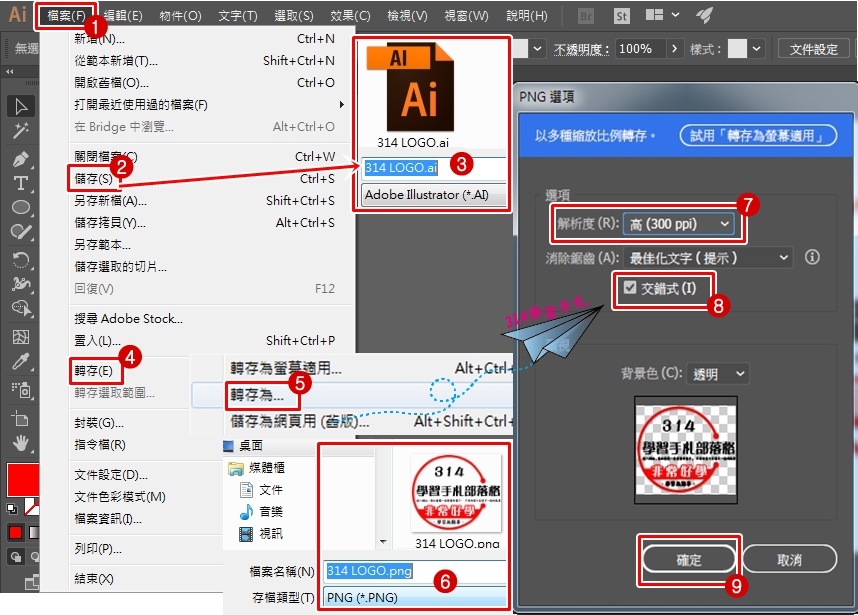Click the info icon beside anti-aliasing
858x615 pixels.
(x=813, y=257)
